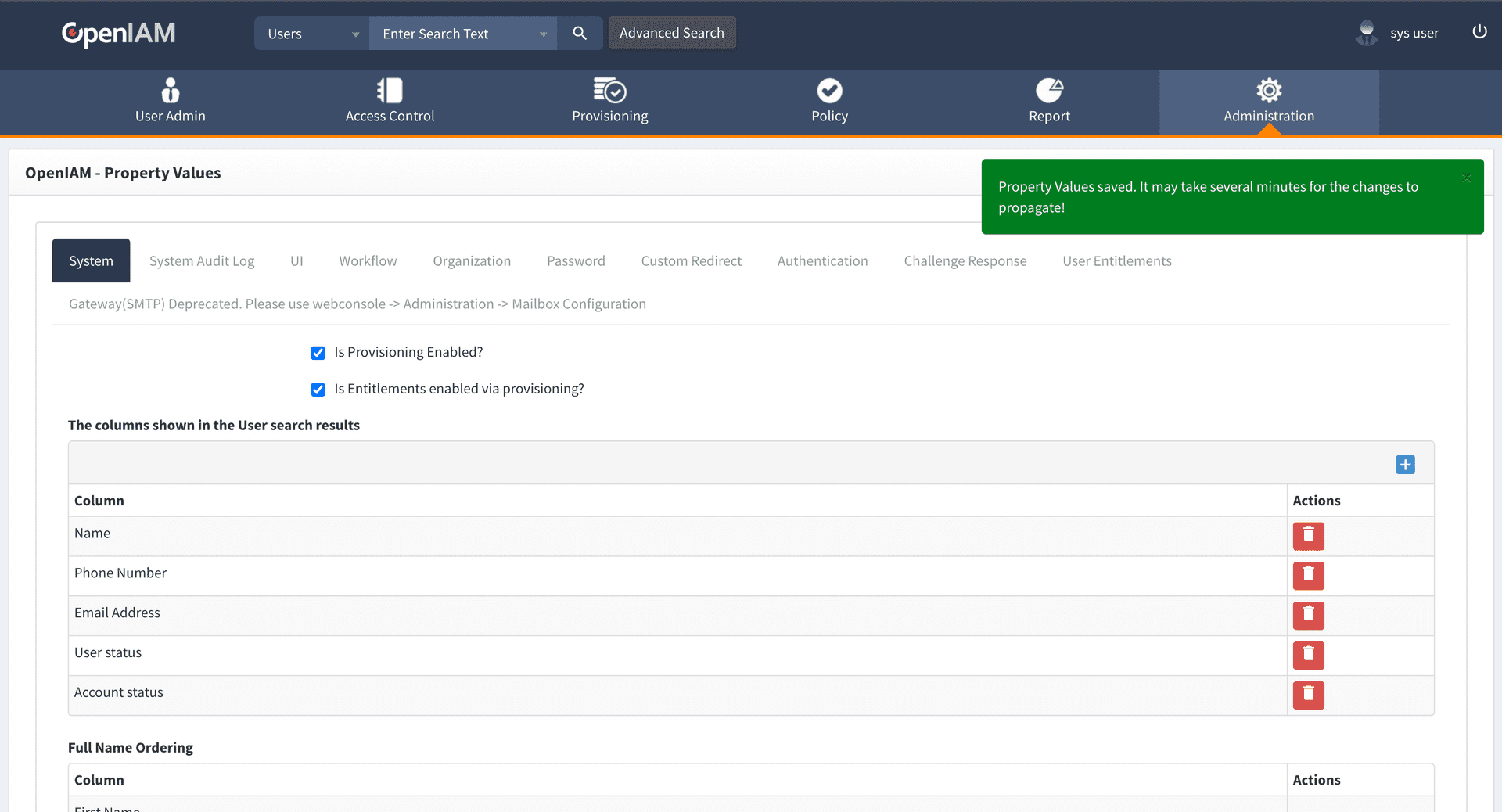This screenshot has width=1502, height=812.
Task: Open the Provisioning module
Action: tap(609, 100)
